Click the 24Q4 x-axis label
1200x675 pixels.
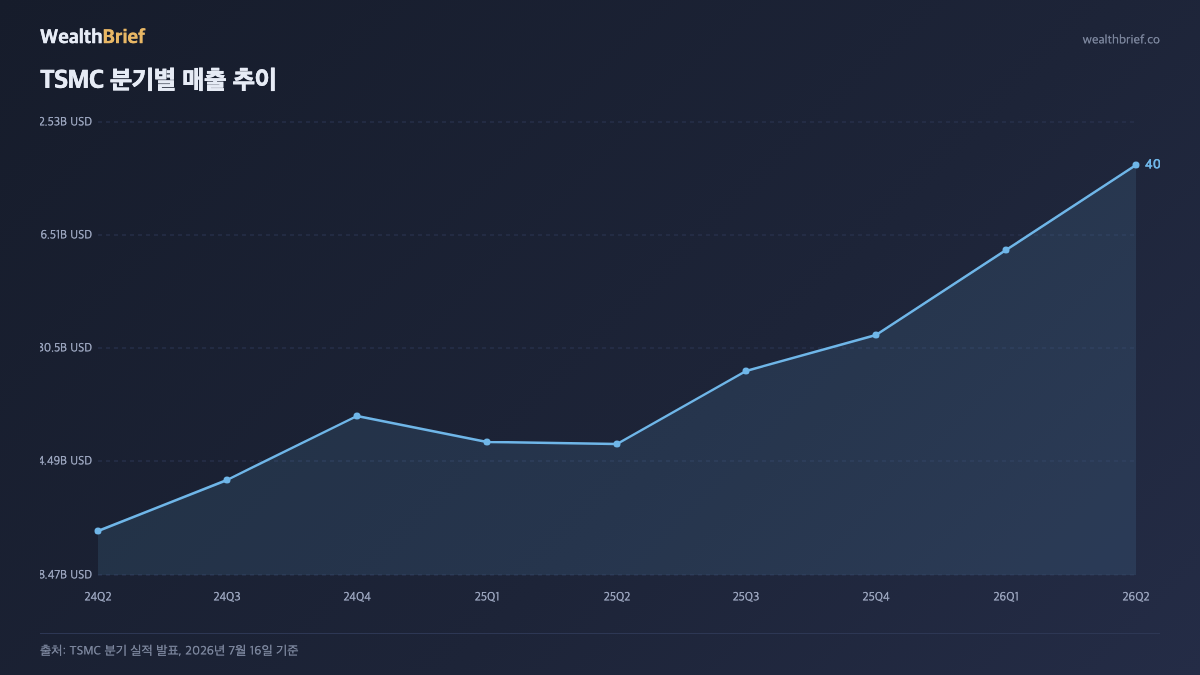[x=357, y=597]
